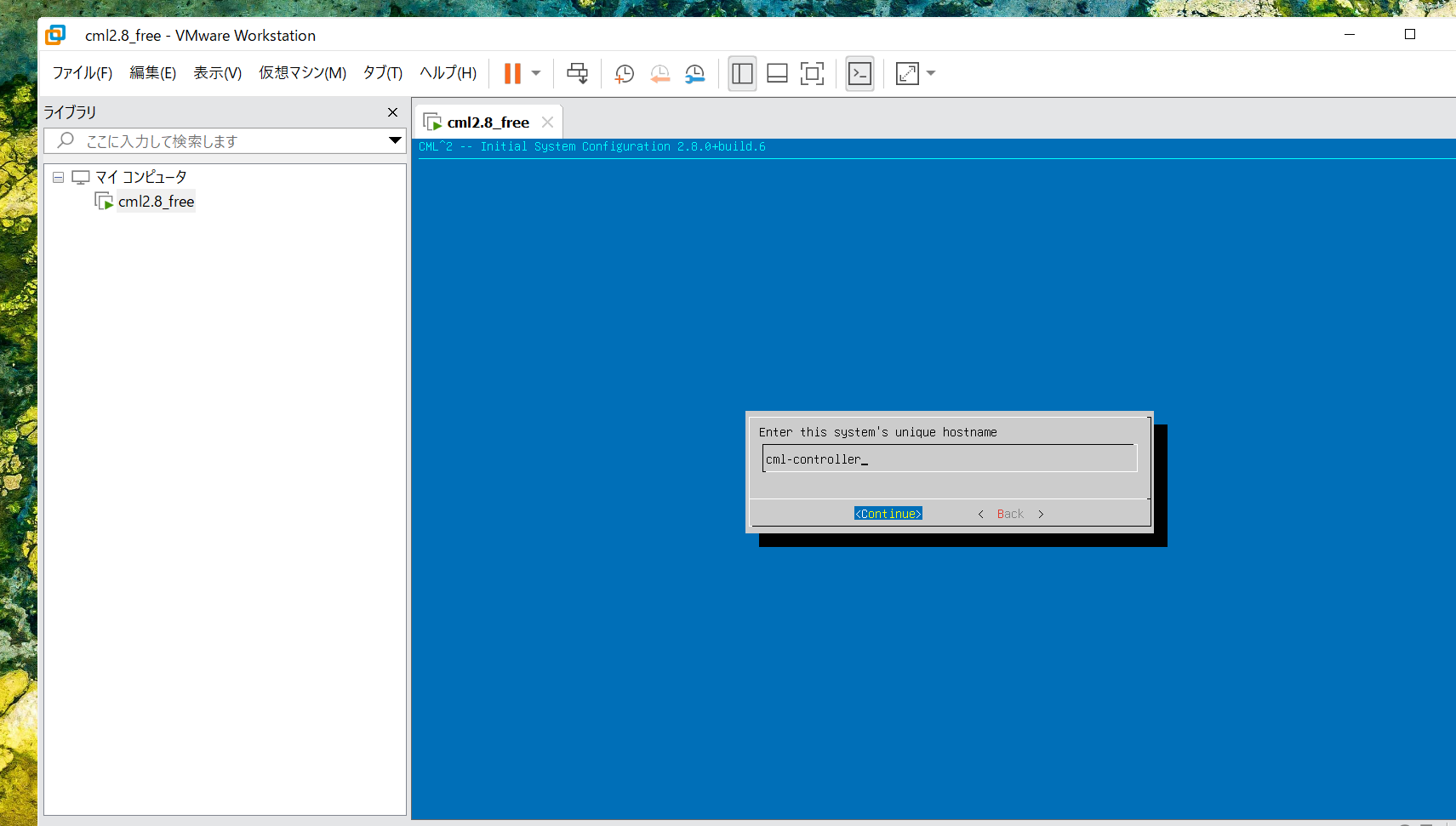Click the library search input field
This screenshot has width=1456, height=826.
tap(226, 141)
